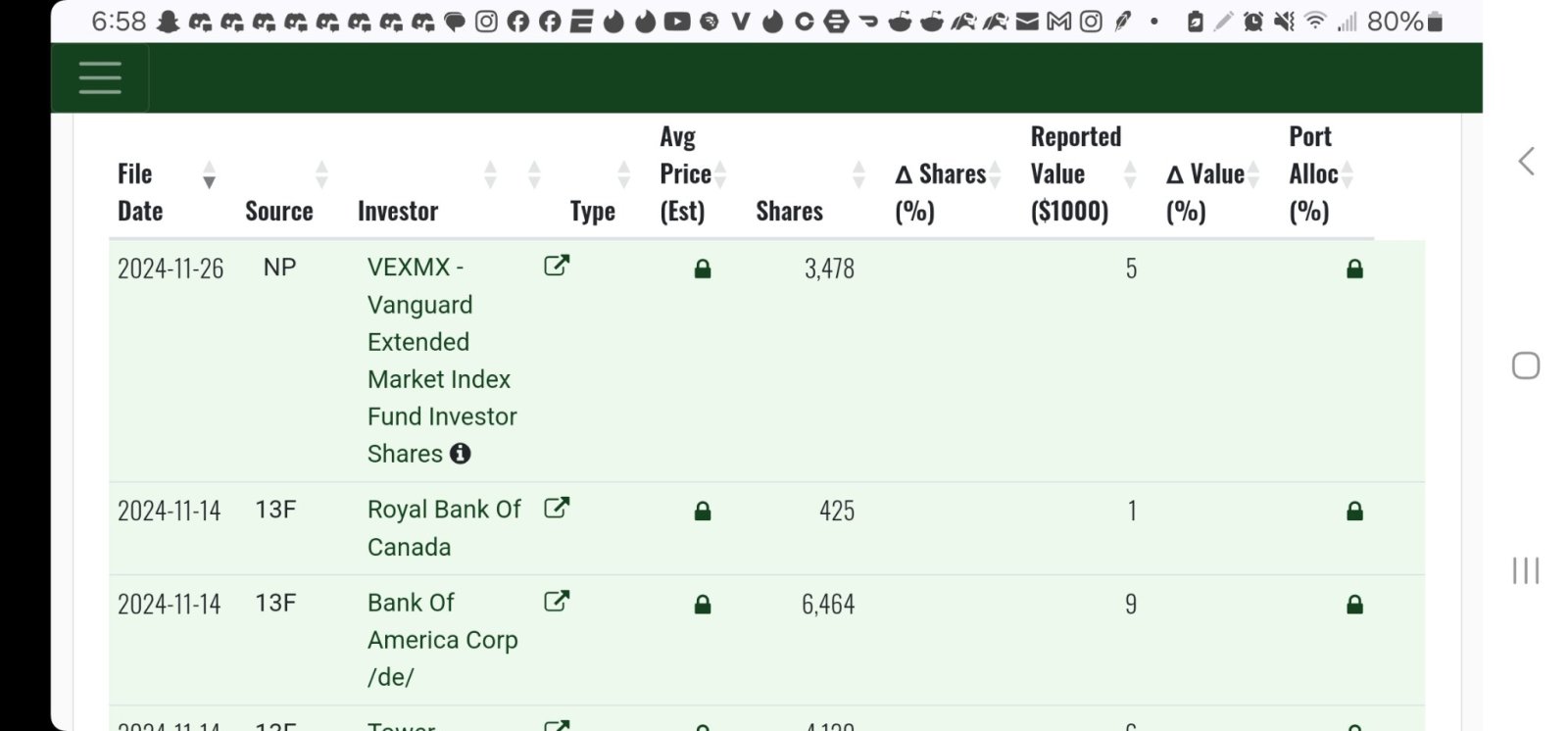Click the info icon beside VEXMX Shares
This screenshot has width=1568, height=731.
[x=460, y=454]
